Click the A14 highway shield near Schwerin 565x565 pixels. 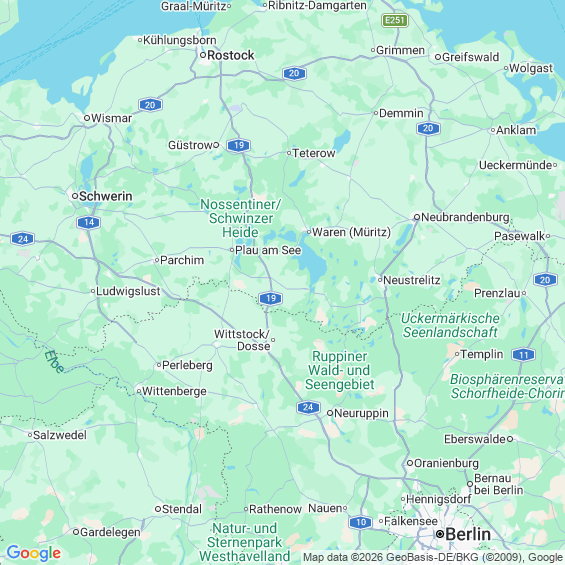89,222
